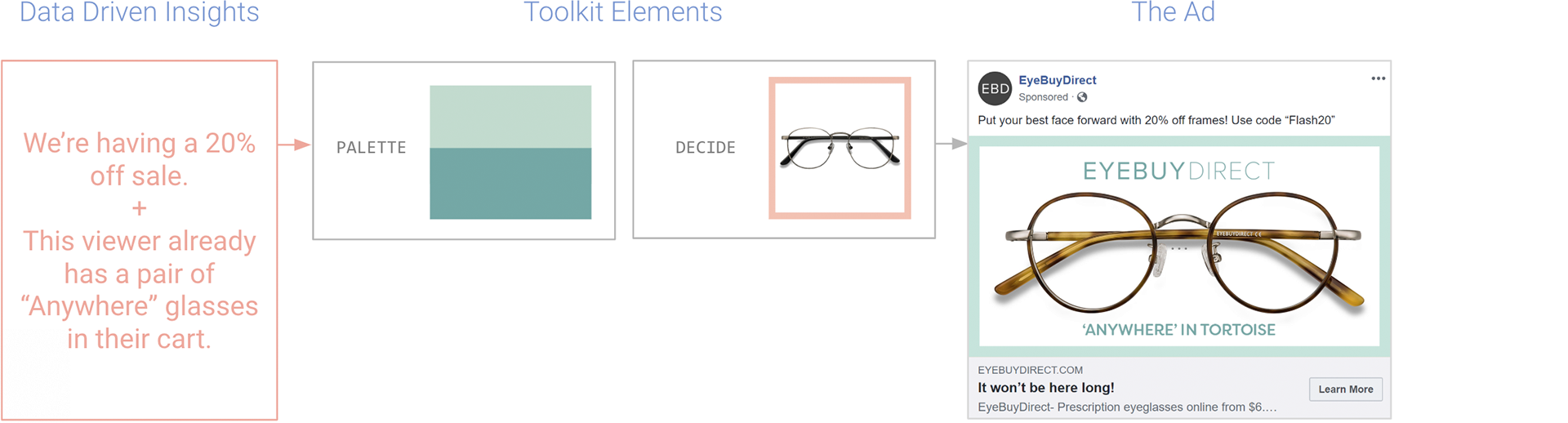Click the "It won't be here long!" headline
The height and width of the screenshot is (423, 1568).
coord(1045,388)
